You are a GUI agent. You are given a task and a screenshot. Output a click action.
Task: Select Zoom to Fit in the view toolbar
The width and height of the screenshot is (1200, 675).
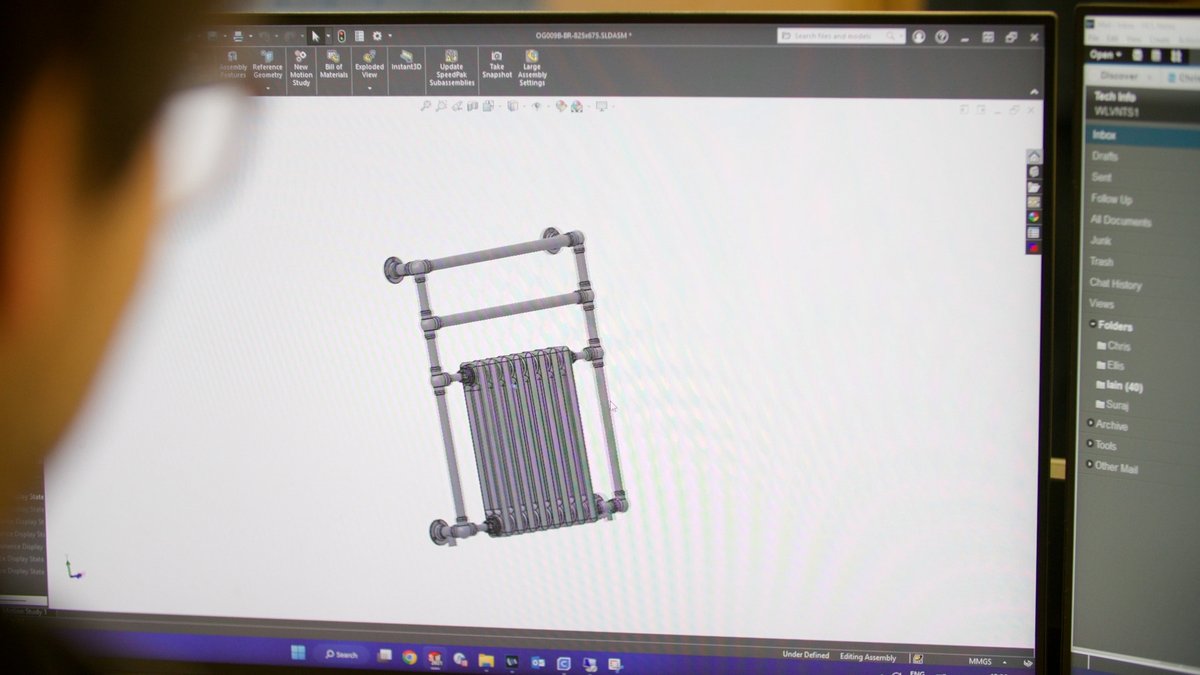pos(427,107)
